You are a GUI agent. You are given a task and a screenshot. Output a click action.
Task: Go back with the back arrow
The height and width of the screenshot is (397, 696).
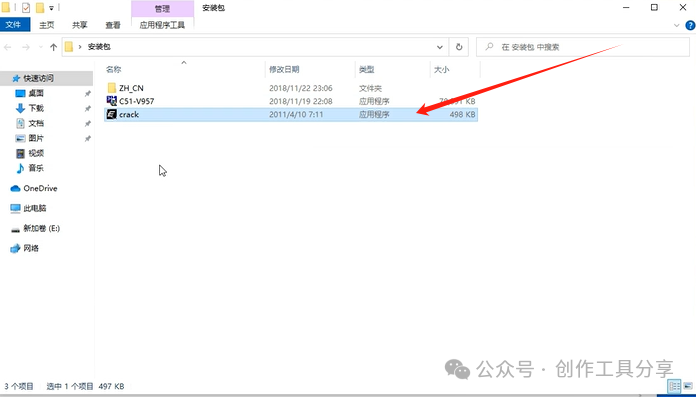coord(8,47)
